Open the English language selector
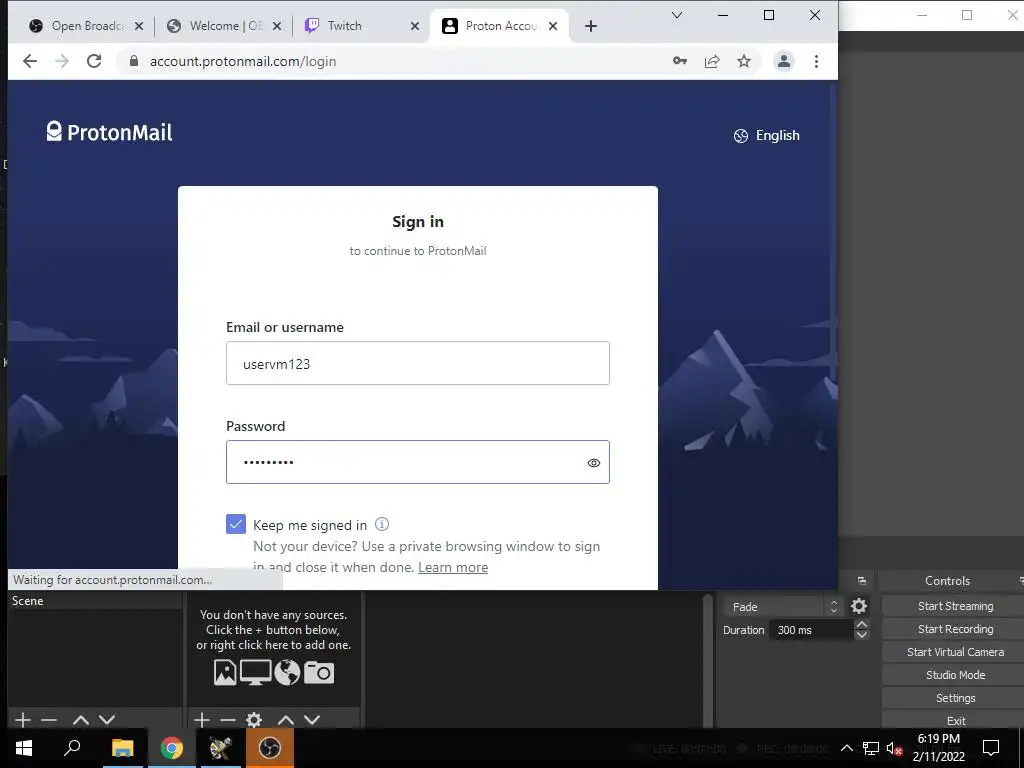This screenshot has height=768, width=1024. [767, 136]
